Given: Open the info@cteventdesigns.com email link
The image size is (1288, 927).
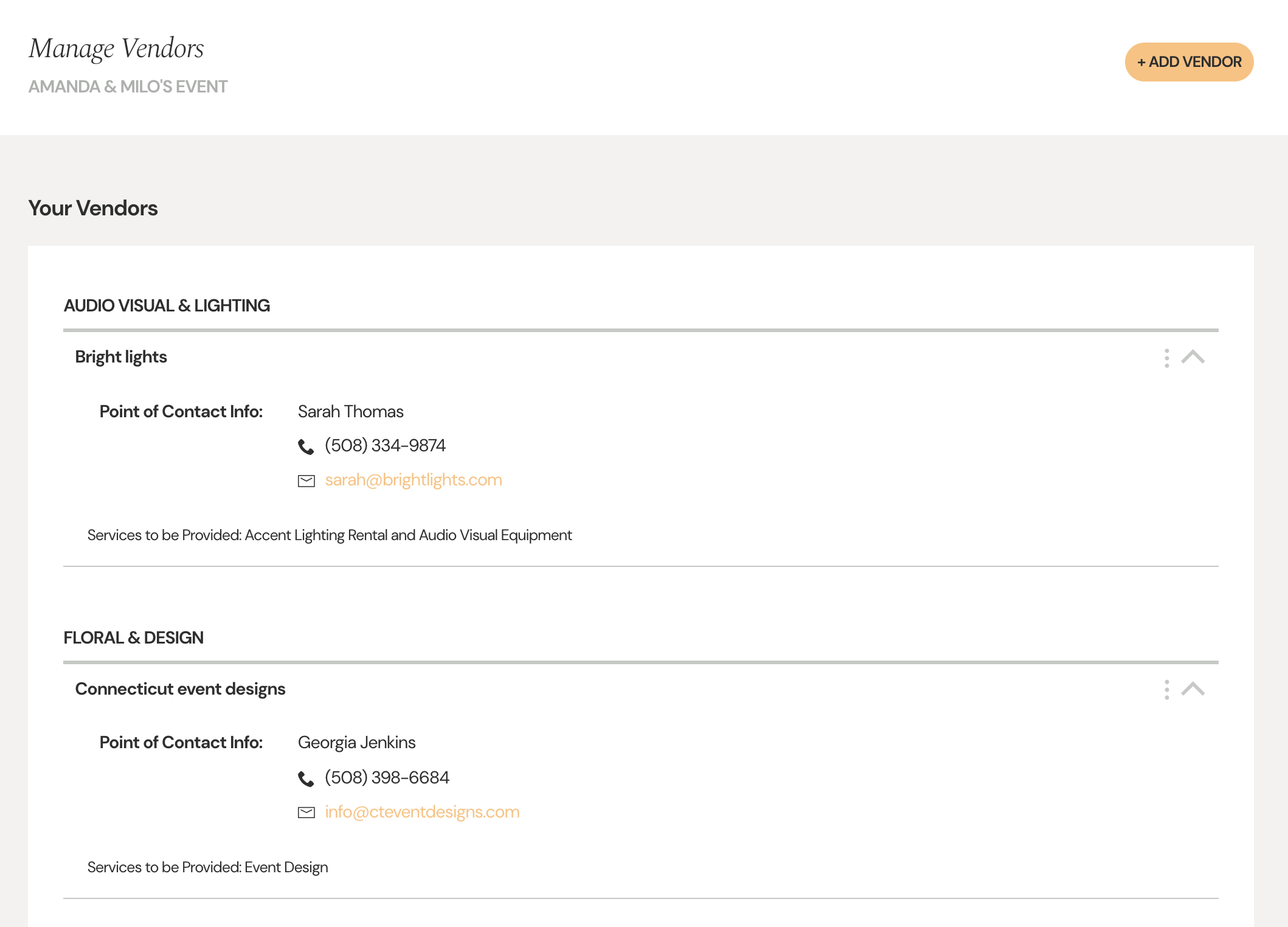Looking at the screenshot, I should 422,812.
